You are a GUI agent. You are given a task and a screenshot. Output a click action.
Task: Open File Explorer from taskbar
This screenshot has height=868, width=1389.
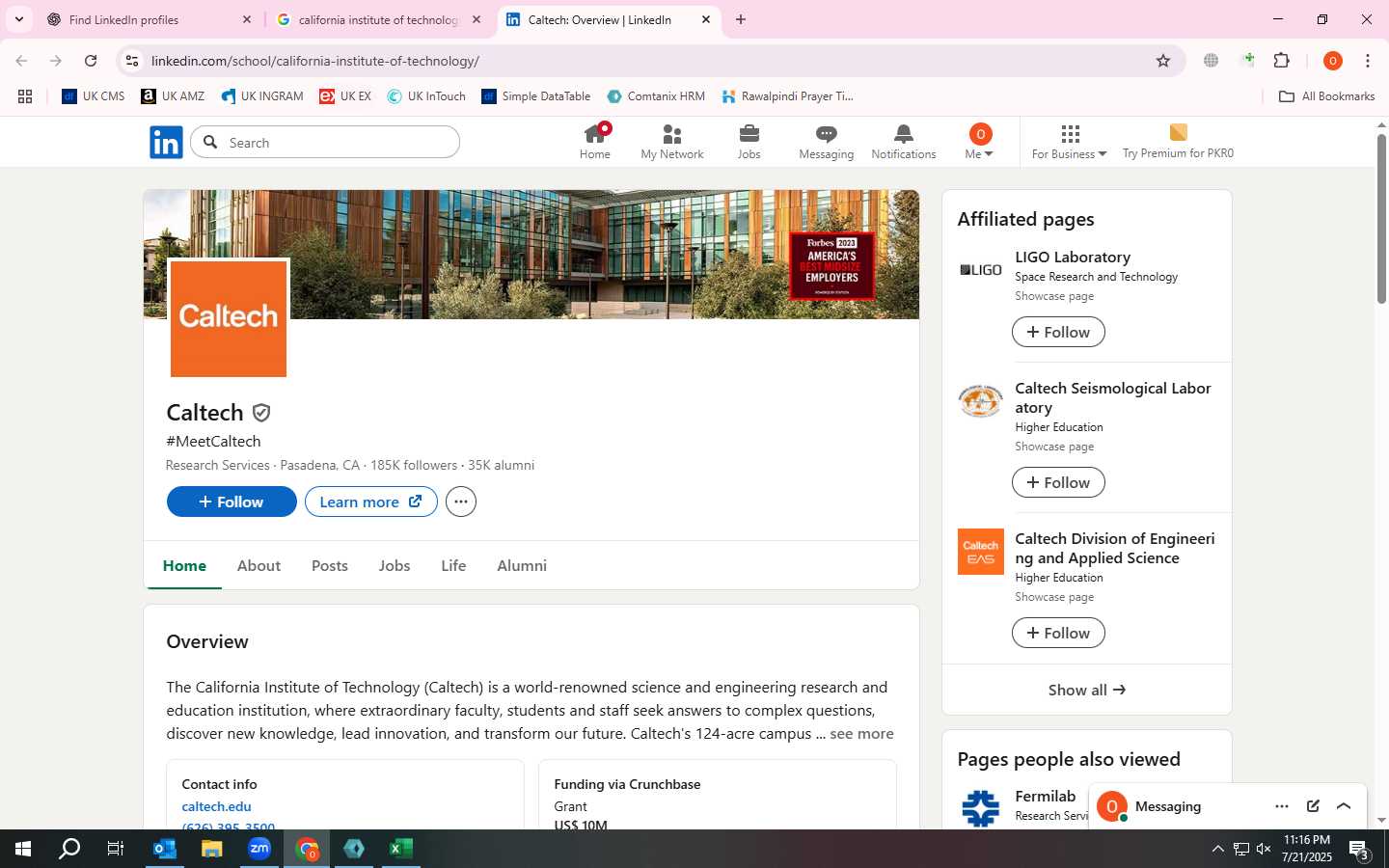click(212, 849)
